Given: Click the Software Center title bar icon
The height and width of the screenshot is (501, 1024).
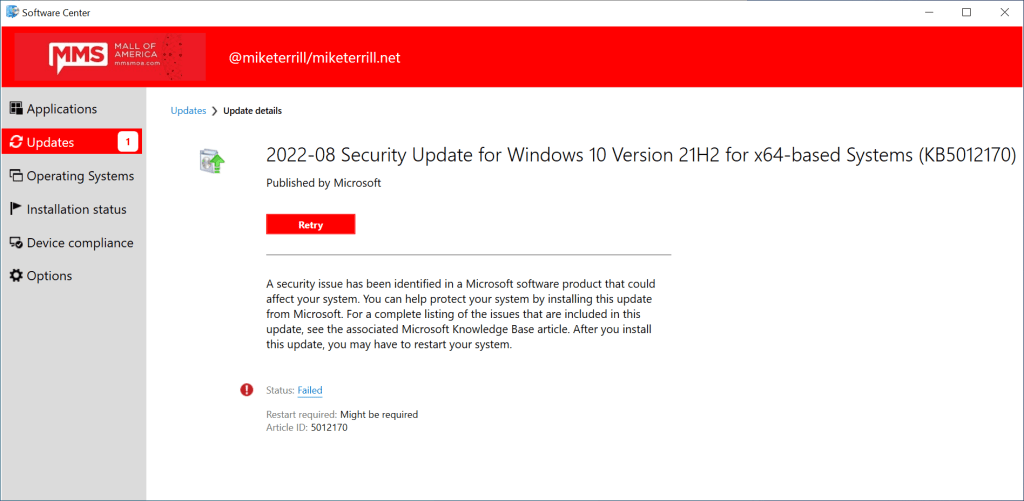Looking at the screenshot, I should pos(12,12).
